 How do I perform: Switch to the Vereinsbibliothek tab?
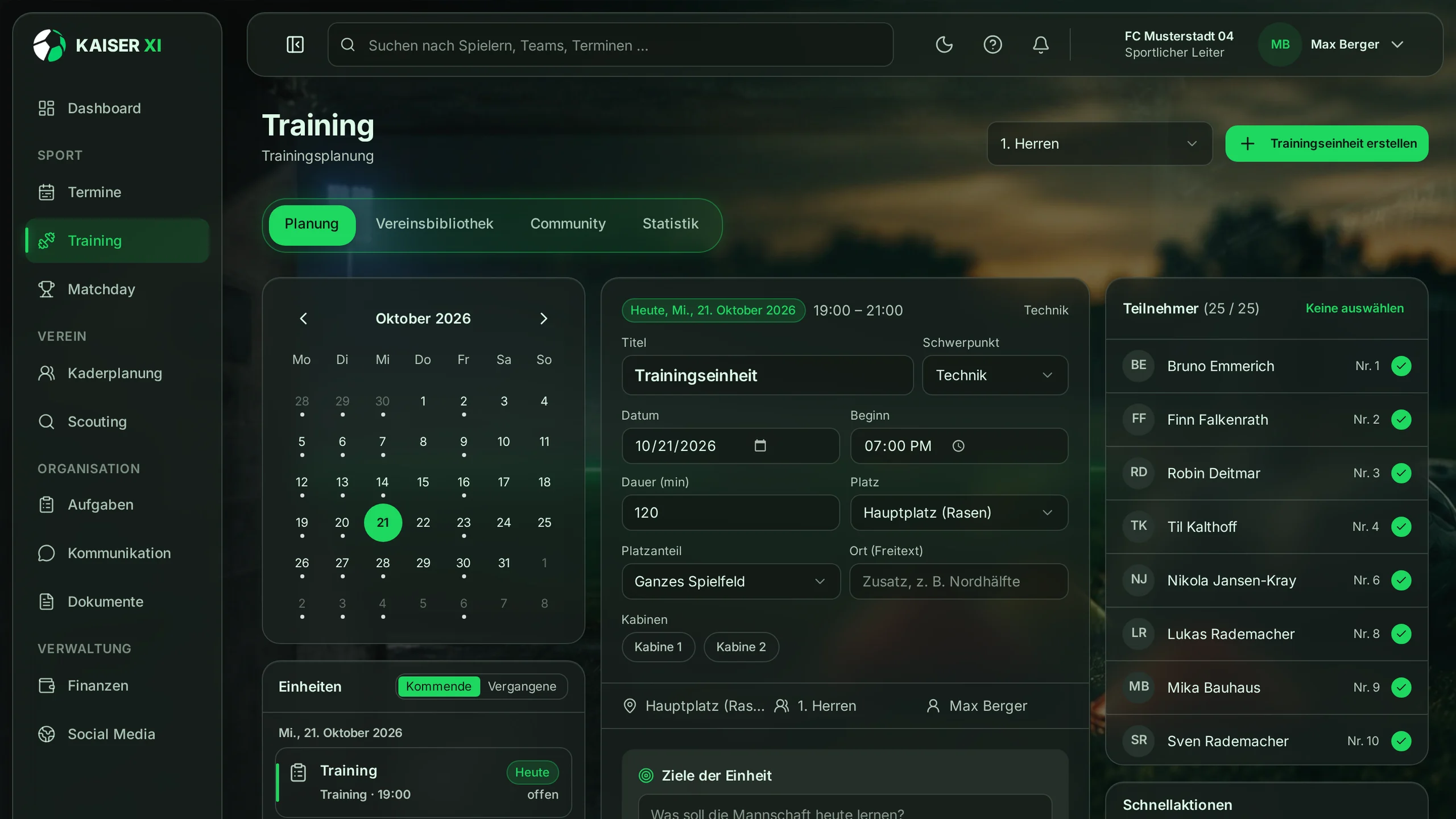435,224
